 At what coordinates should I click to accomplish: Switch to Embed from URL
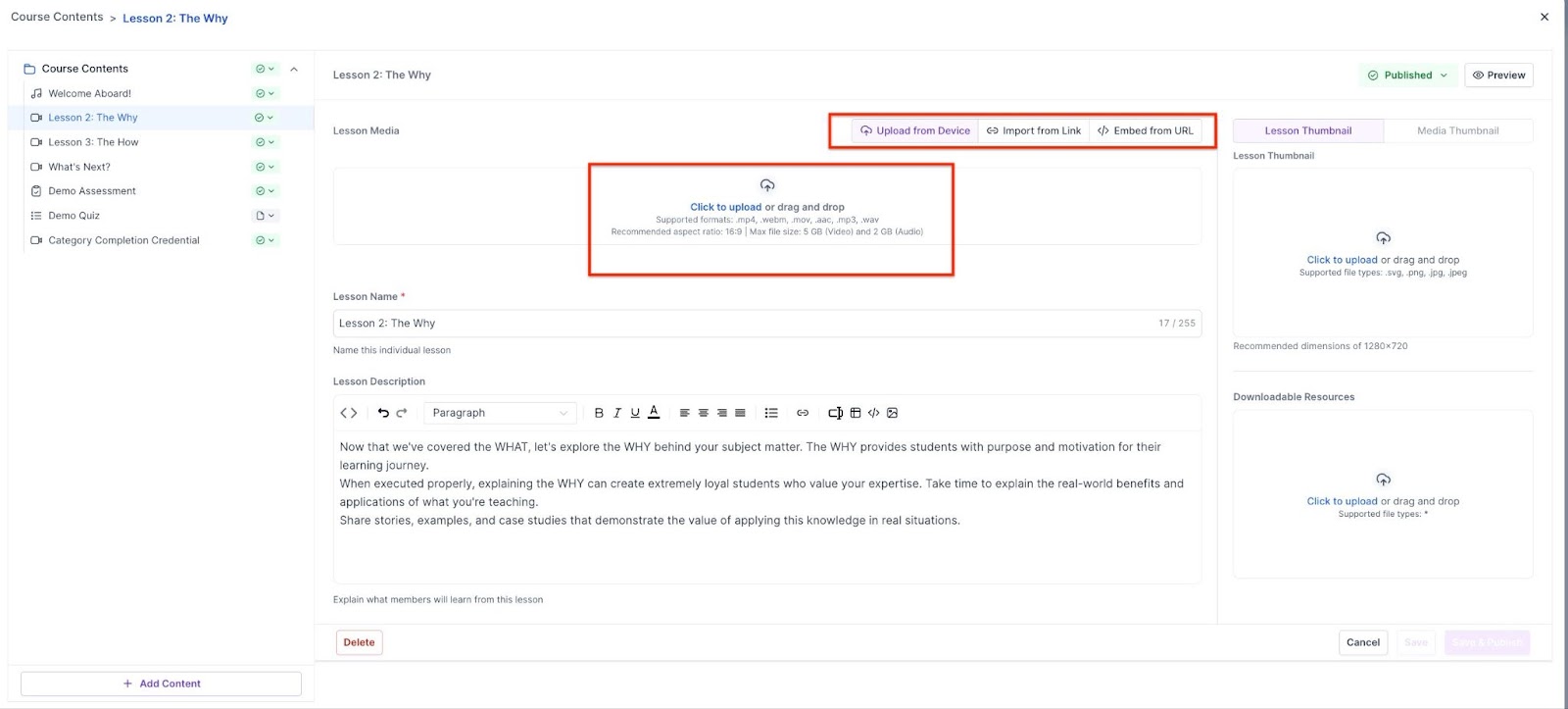[1146, 130]
